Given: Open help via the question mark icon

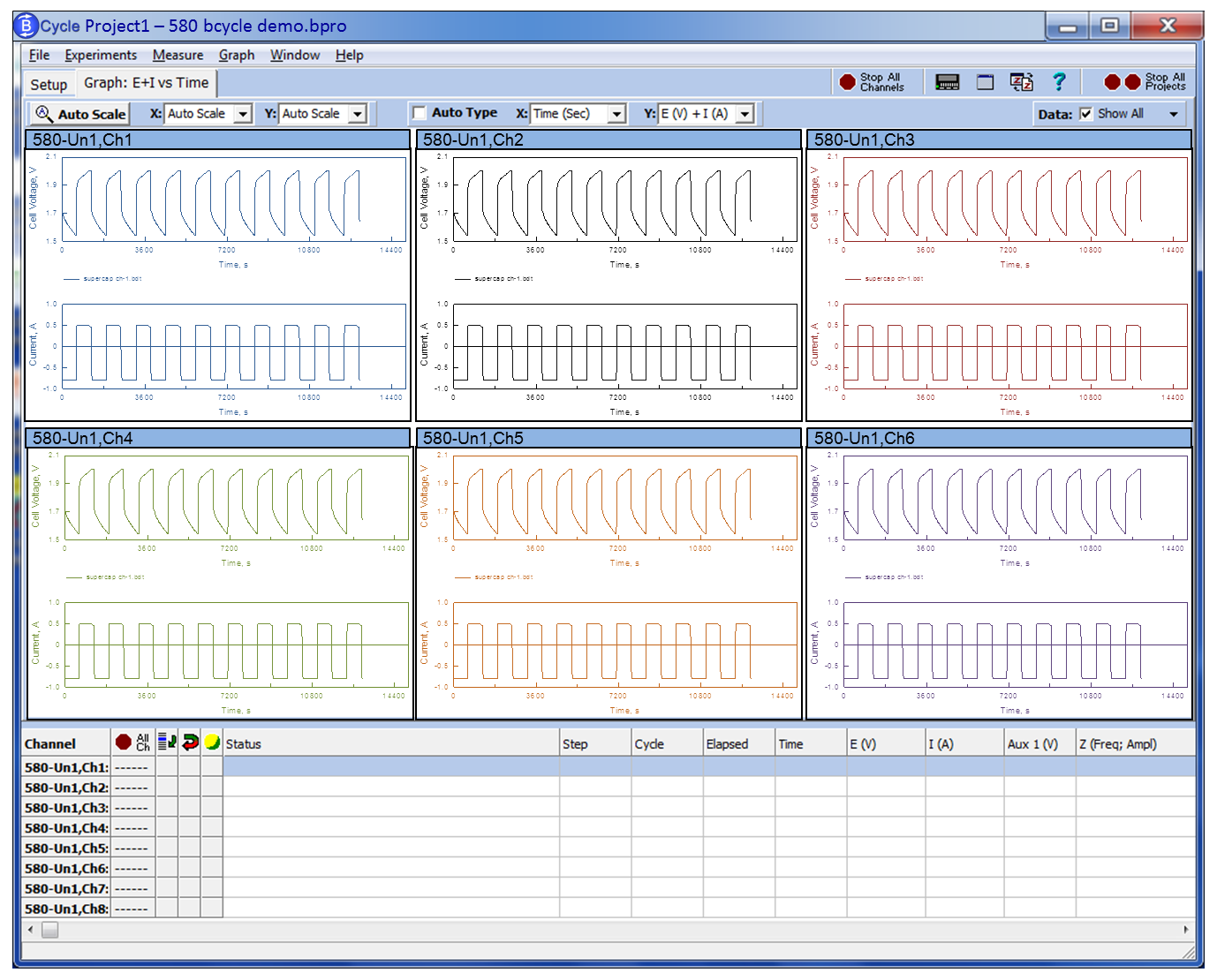Looking at the screenshot, I should coord(1059,82).
